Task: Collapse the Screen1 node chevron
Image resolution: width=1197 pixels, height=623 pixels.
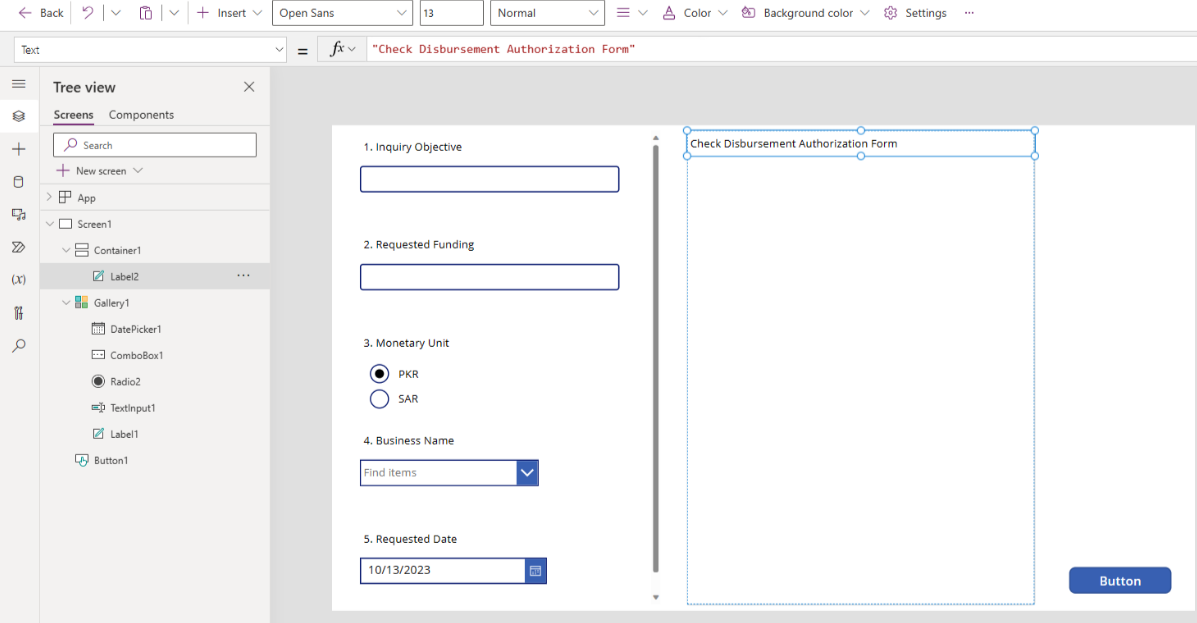Action: pyautogui.click(x=50, y=224)
